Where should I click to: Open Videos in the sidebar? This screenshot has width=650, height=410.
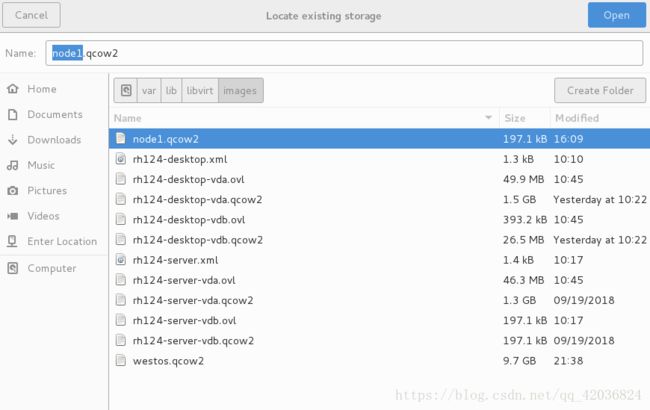coord(54,216)
